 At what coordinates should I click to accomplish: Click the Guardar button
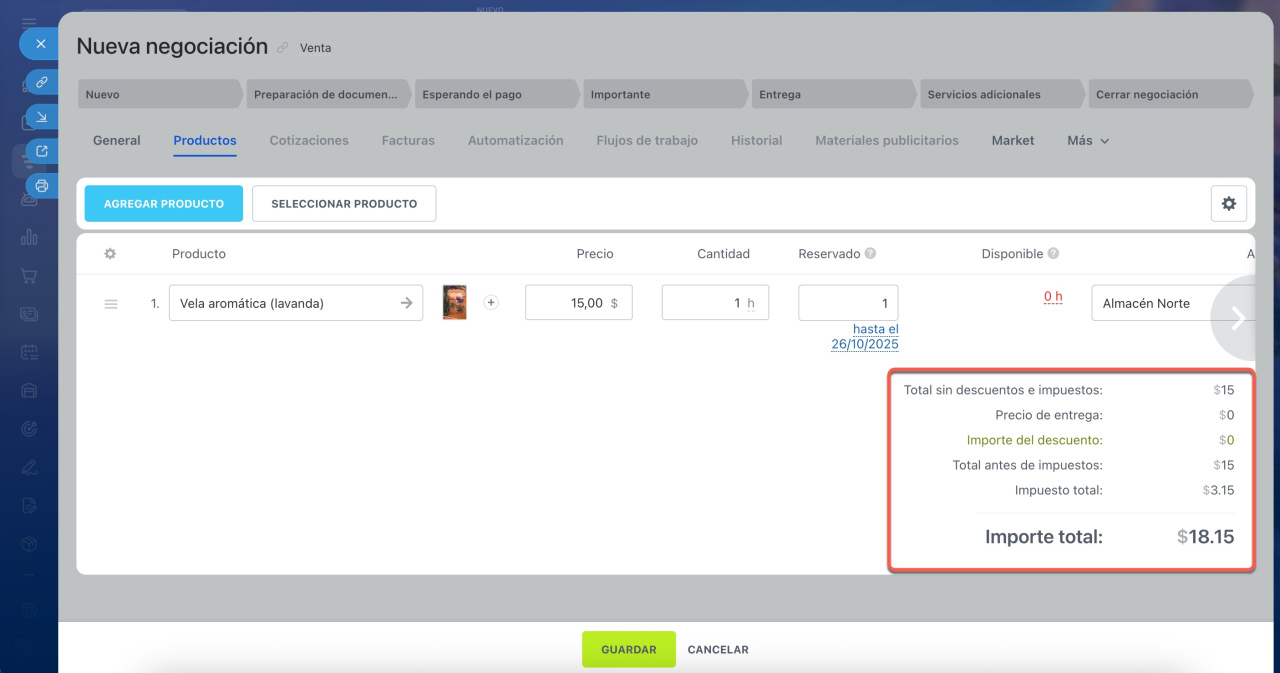click(x=628, y=649)
